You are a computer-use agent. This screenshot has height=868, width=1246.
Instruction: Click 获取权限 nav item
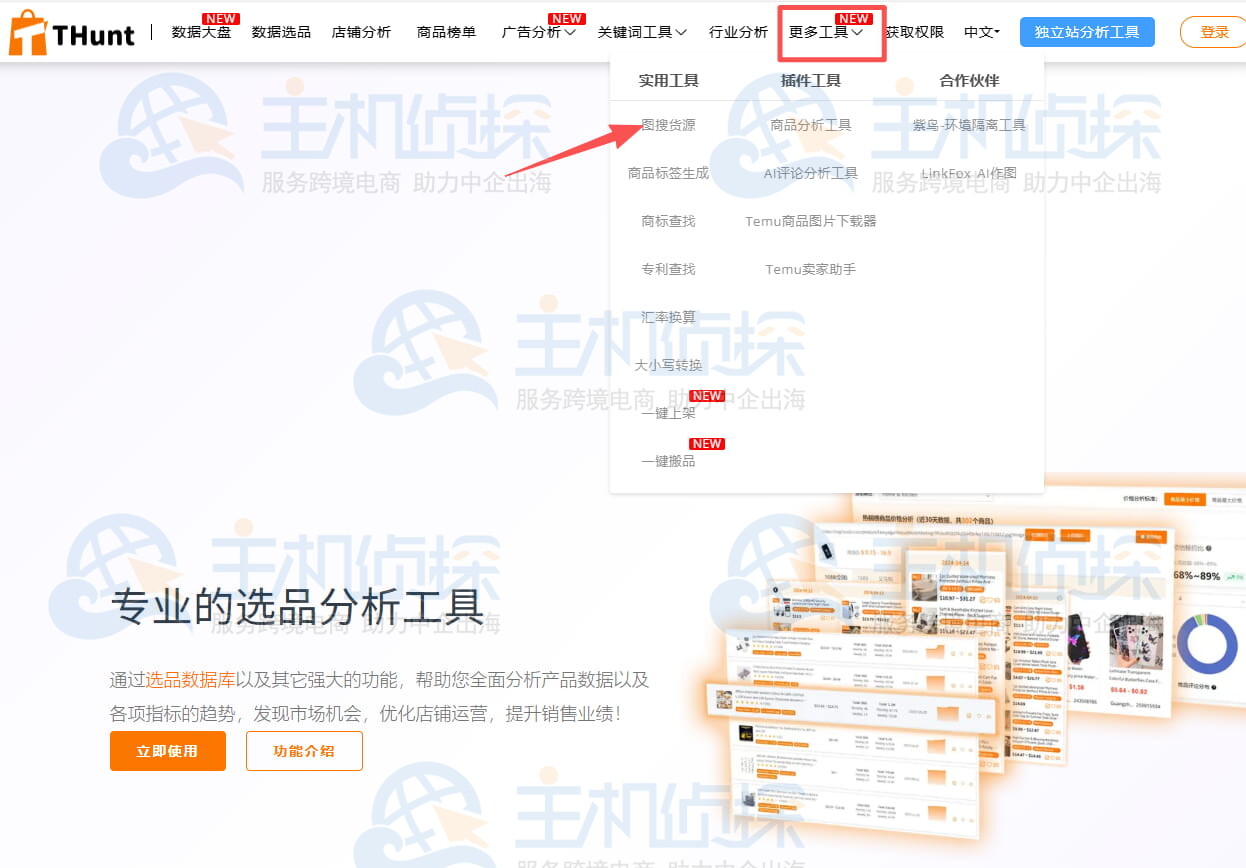(x=913, y=32)
